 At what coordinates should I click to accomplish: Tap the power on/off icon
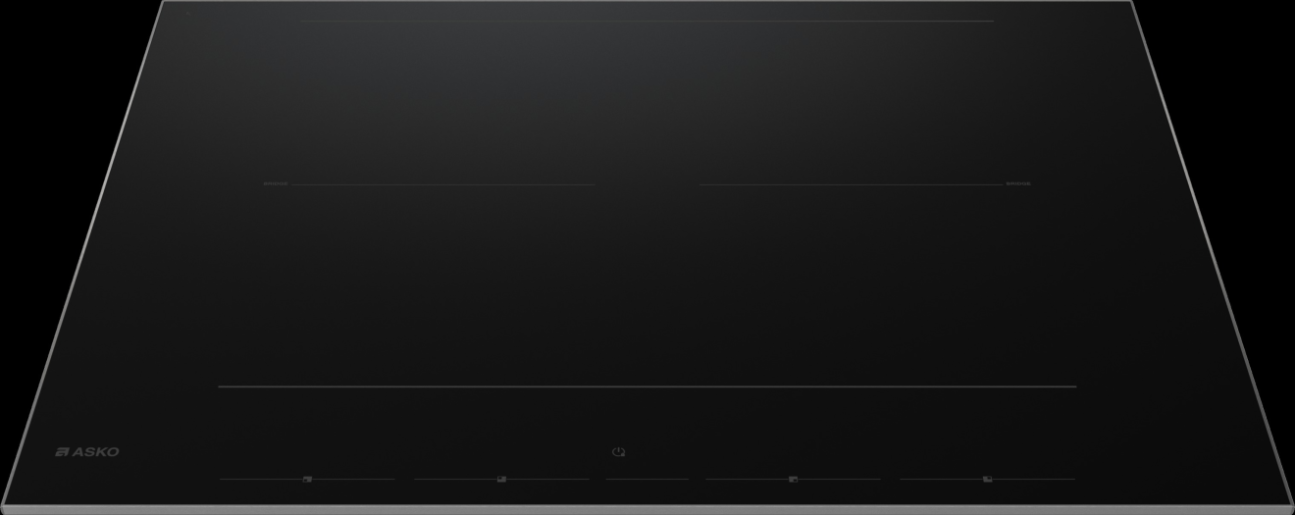click(x=619, y=452)
